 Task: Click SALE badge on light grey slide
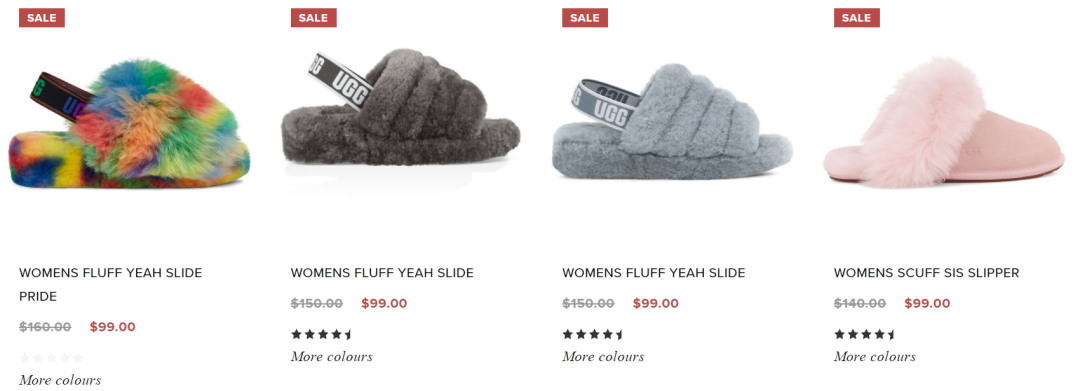click(585, 18)
